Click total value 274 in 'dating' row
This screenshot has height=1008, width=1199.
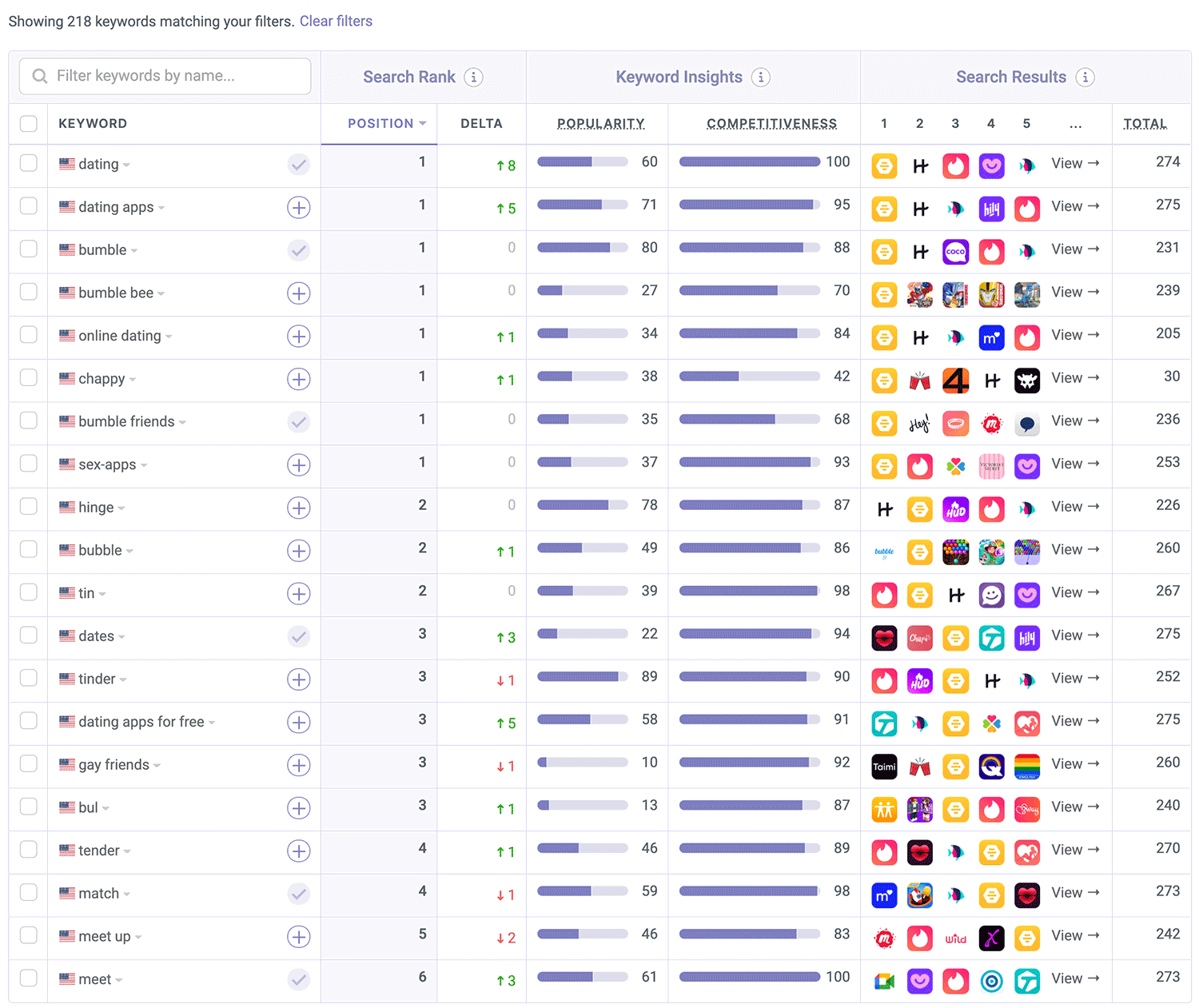coord(1168,162)
